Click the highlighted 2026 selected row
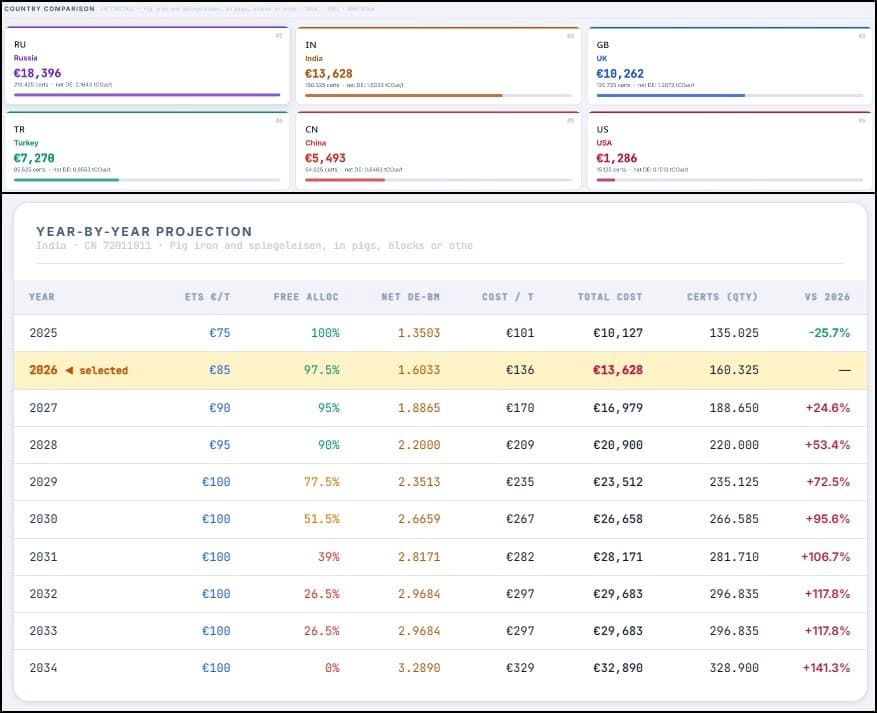Screen dimensions: 877x713 tap(440, 370)
